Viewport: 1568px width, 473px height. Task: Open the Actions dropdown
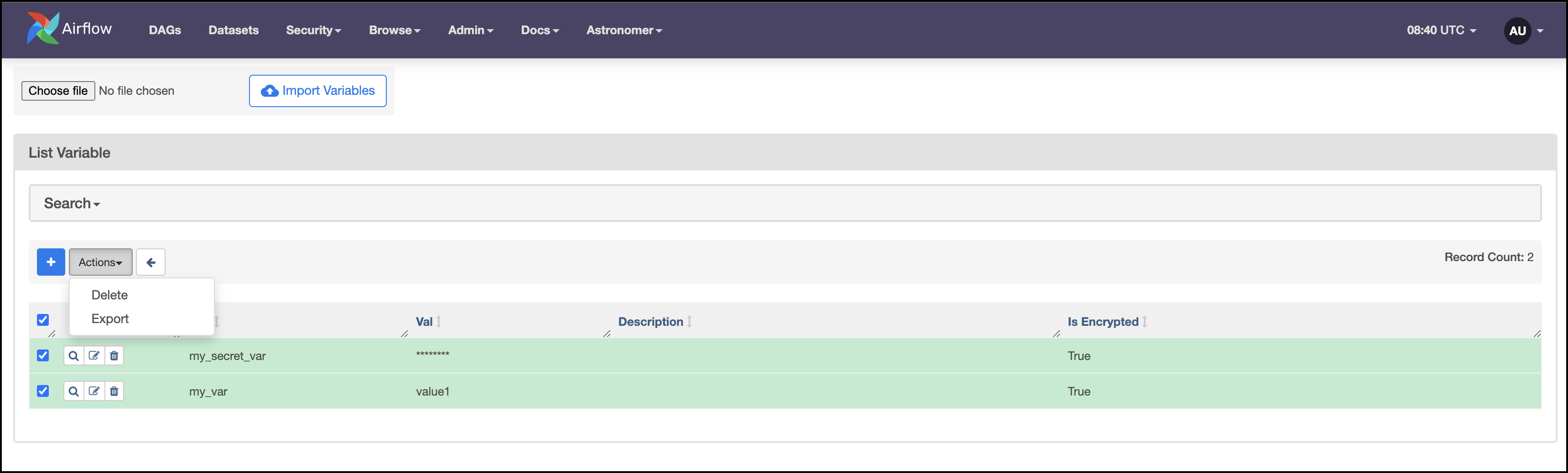[100, 262]
